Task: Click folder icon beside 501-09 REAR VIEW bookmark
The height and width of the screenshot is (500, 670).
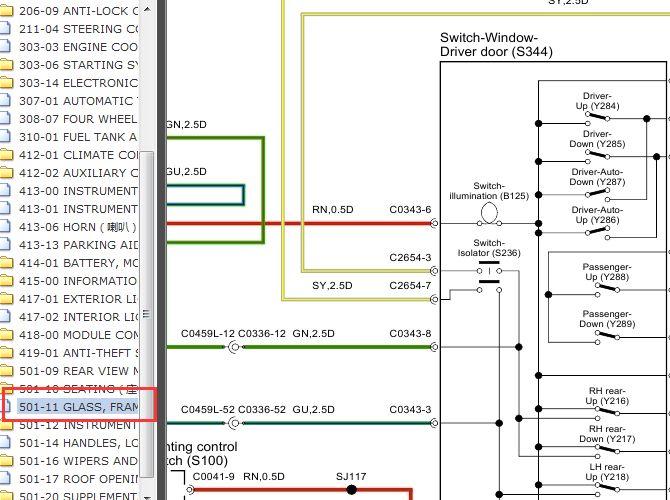Action: coord(6,371)
